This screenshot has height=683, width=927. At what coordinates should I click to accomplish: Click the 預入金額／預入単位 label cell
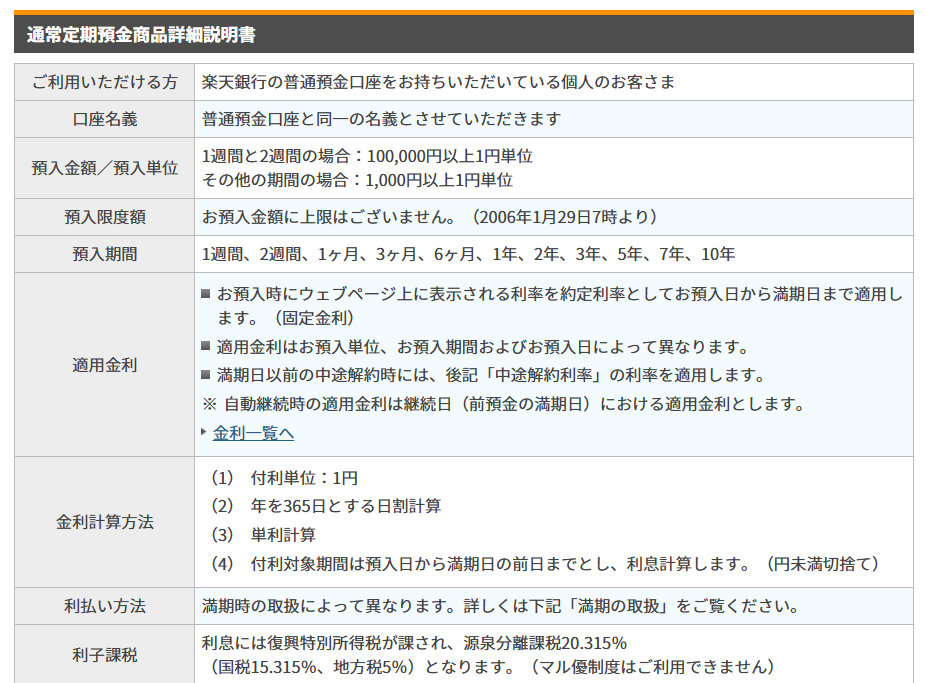(x=105, y=168)
